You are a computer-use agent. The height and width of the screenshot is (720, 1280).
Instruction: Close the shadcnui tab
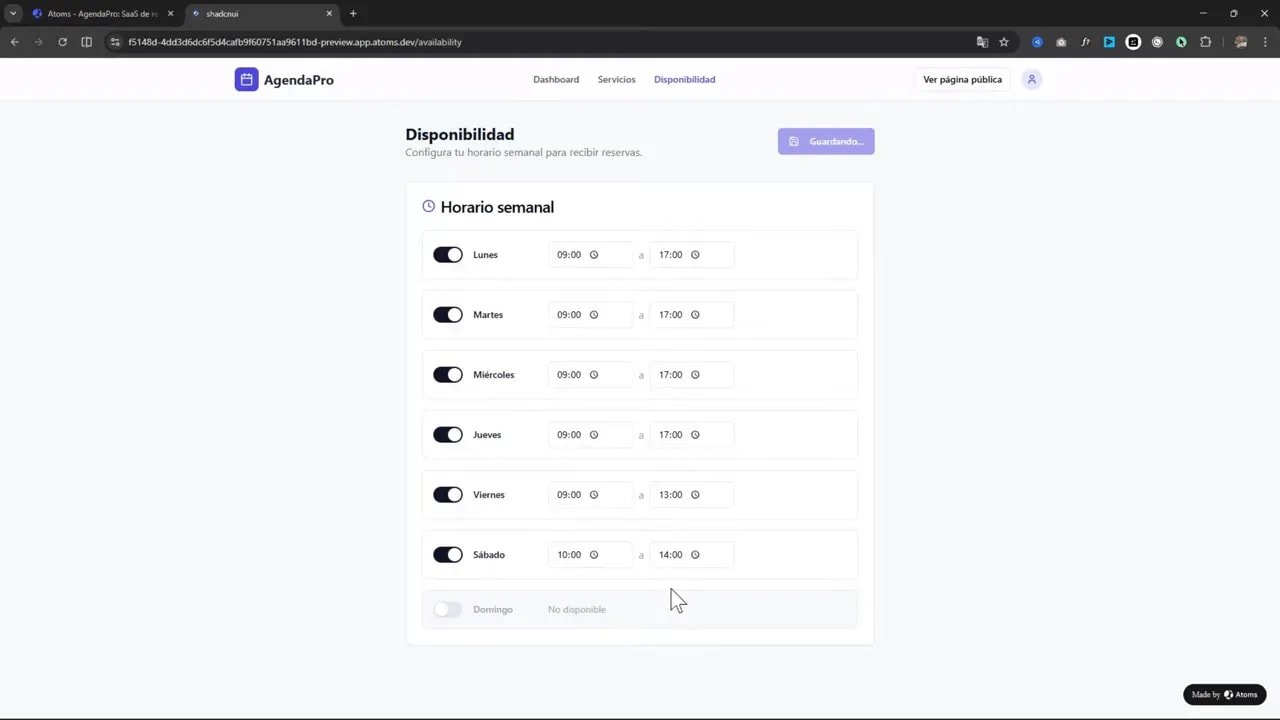pyautogui.click(x=329, y=14)
